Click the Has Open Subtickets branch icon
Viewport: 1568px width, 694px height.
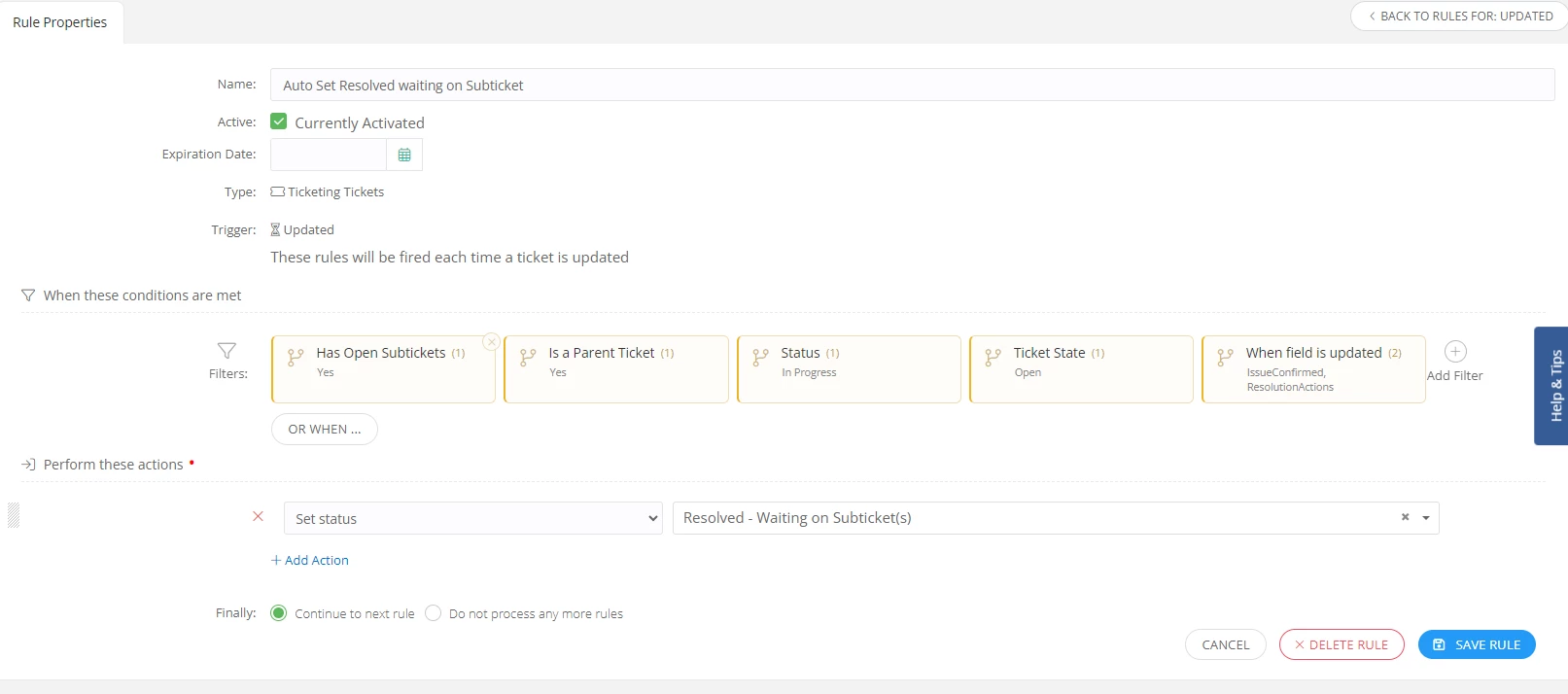coord(296,358)
